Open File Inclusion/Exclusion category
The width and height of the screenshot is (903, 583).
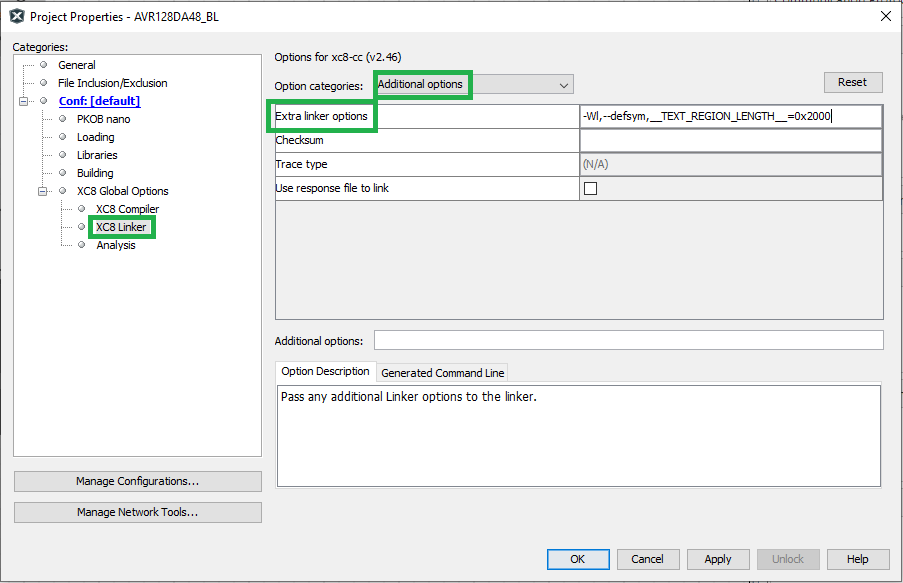tap(112, 83)
